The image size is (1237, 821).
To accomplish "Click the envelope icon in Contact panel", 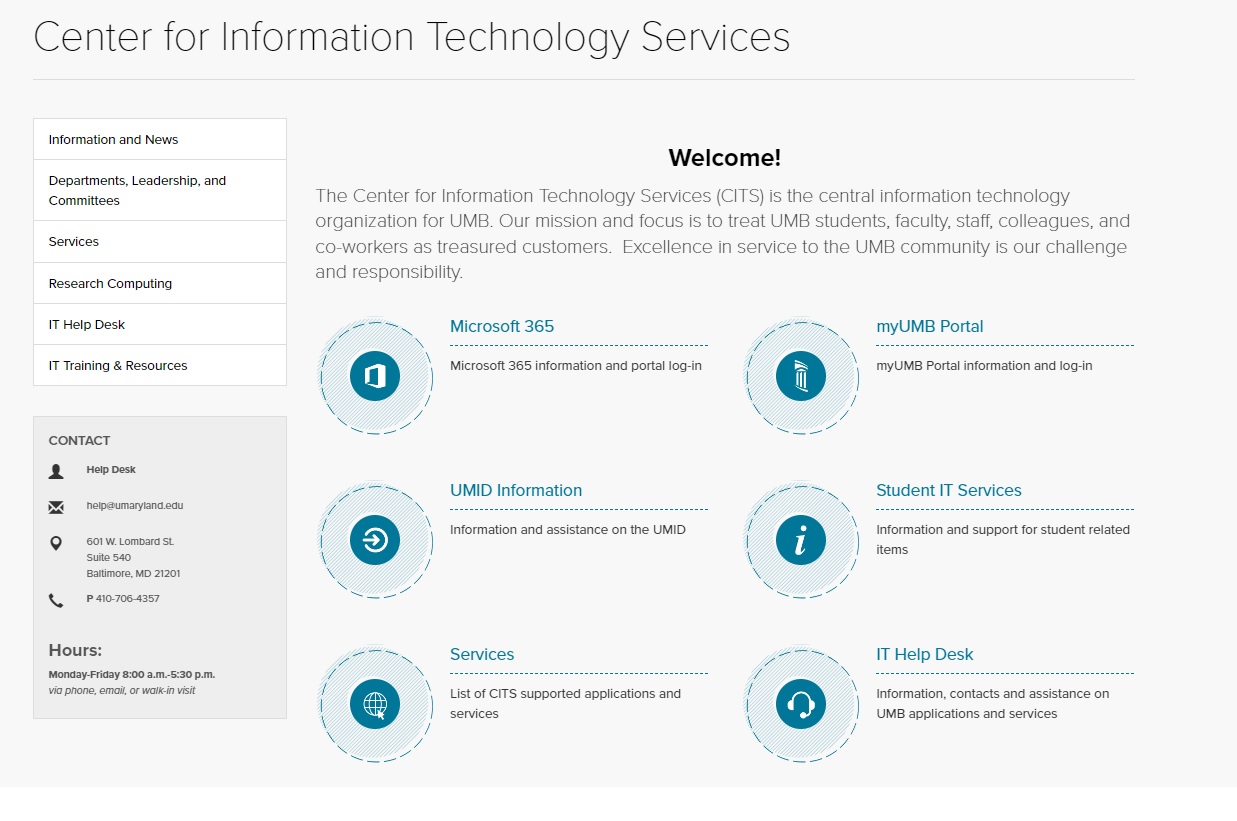I will tap(56, 507).
